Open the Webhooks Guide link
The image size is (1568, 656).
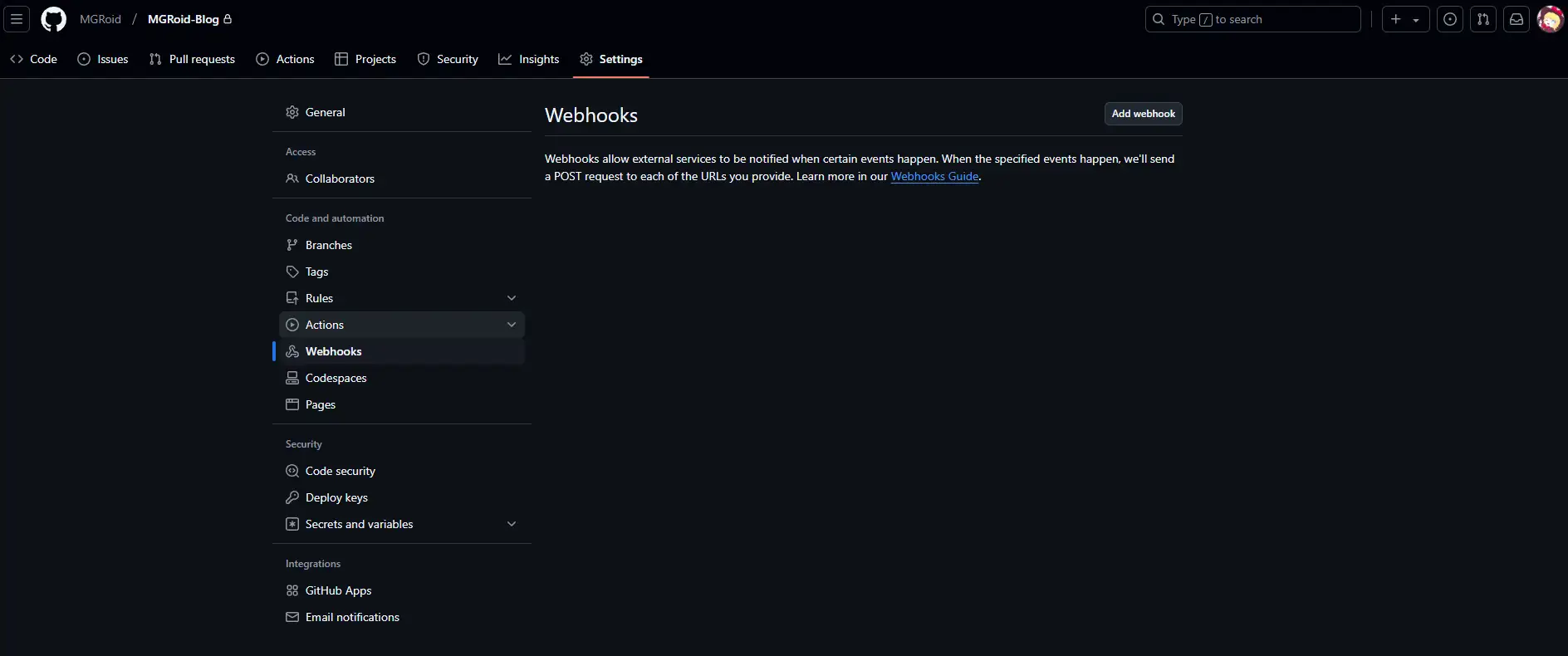click(x=934, y=176)
